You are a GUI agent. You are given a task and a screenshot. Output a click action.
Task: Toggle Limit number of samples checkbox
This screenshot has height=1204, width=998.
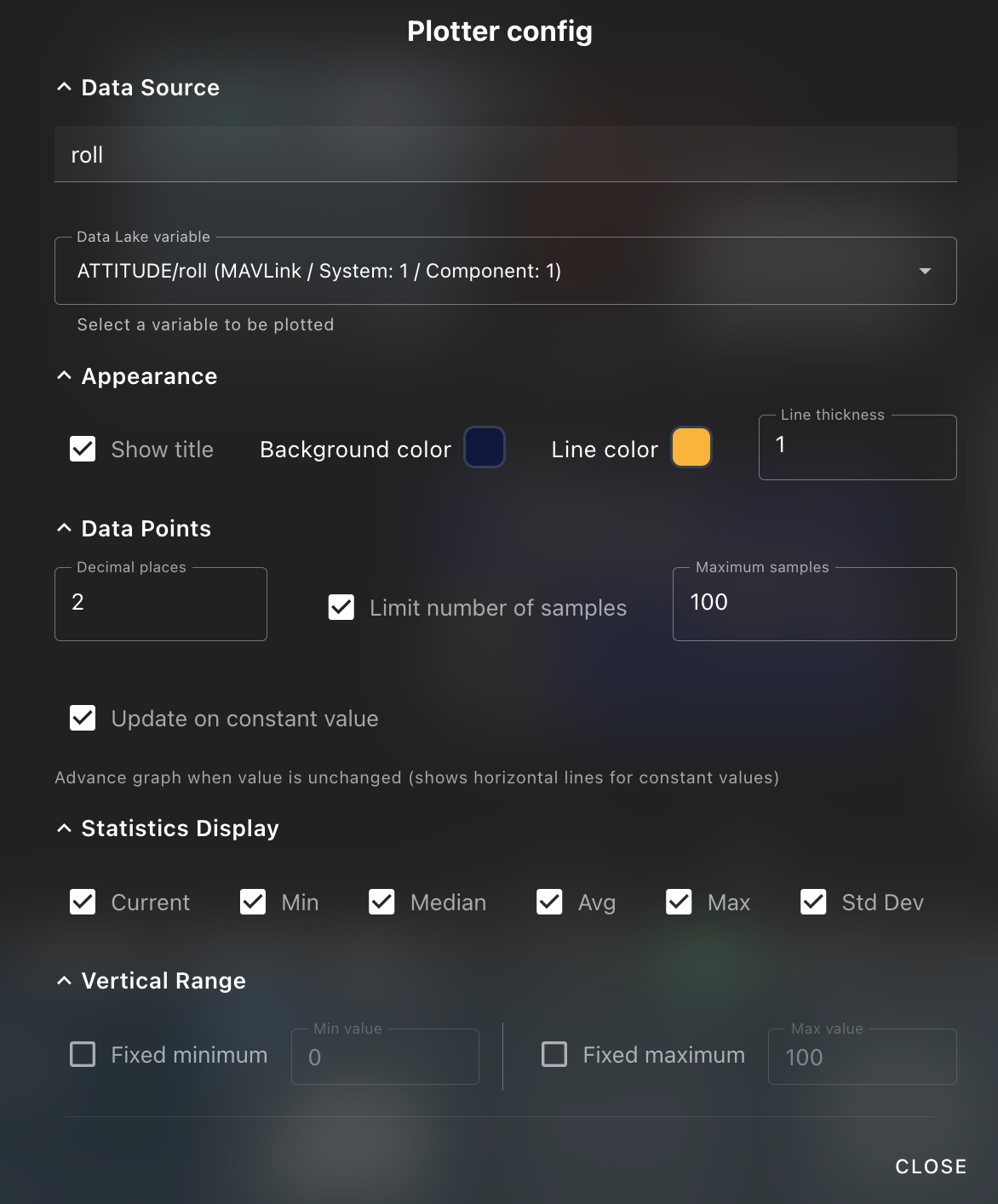tap(341, 607)
